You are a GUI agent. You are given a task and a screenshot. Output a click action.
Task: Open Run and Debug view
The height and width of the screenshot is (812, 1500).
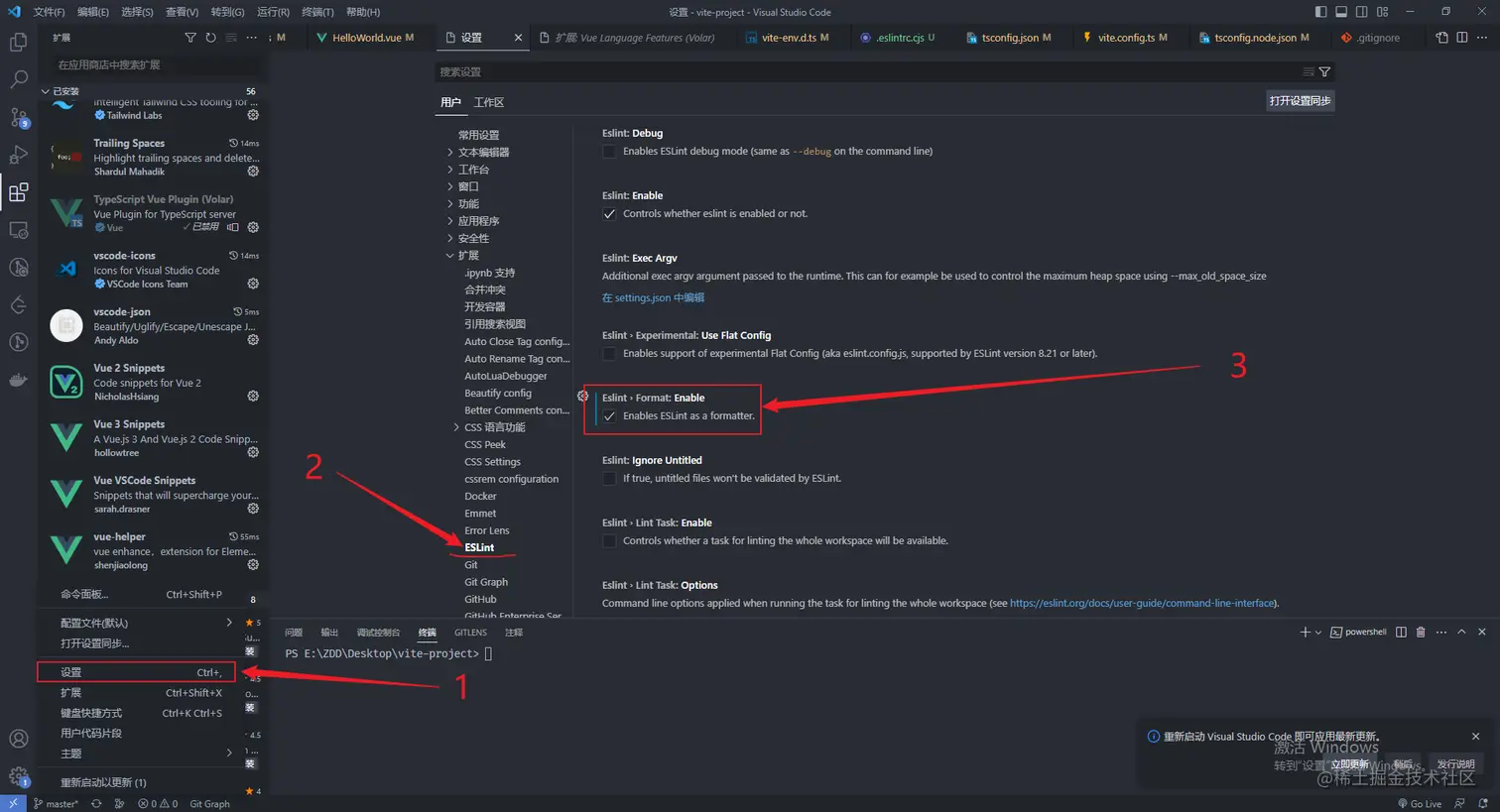(x=18, y=155)
